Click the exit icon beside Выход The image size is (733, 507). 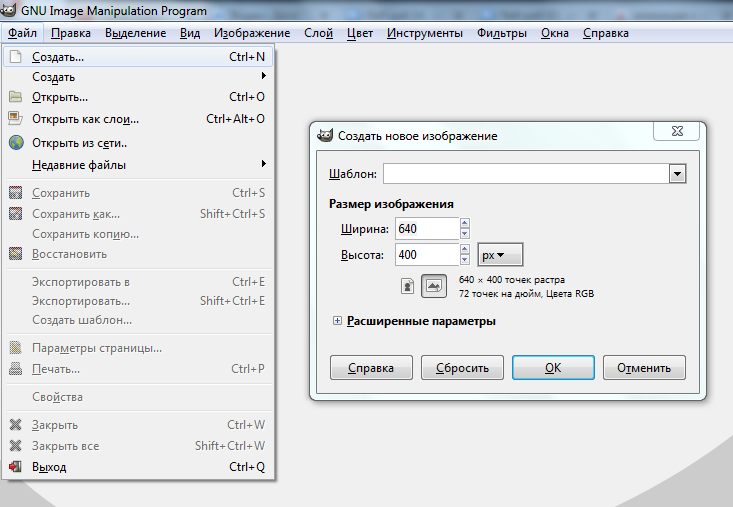coord(15,466)
